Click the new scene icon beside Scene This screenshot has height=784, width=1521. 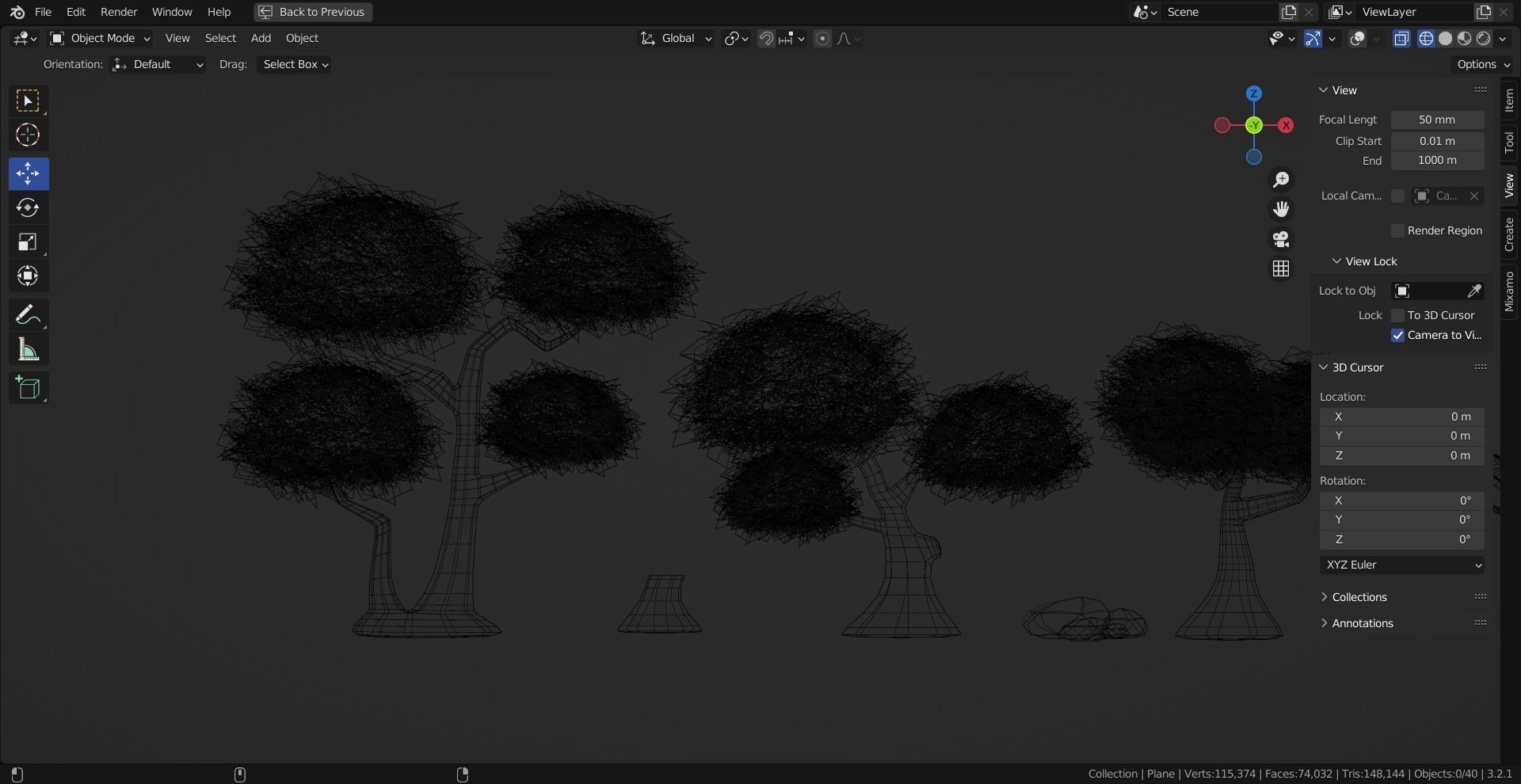coord(1289,12)
